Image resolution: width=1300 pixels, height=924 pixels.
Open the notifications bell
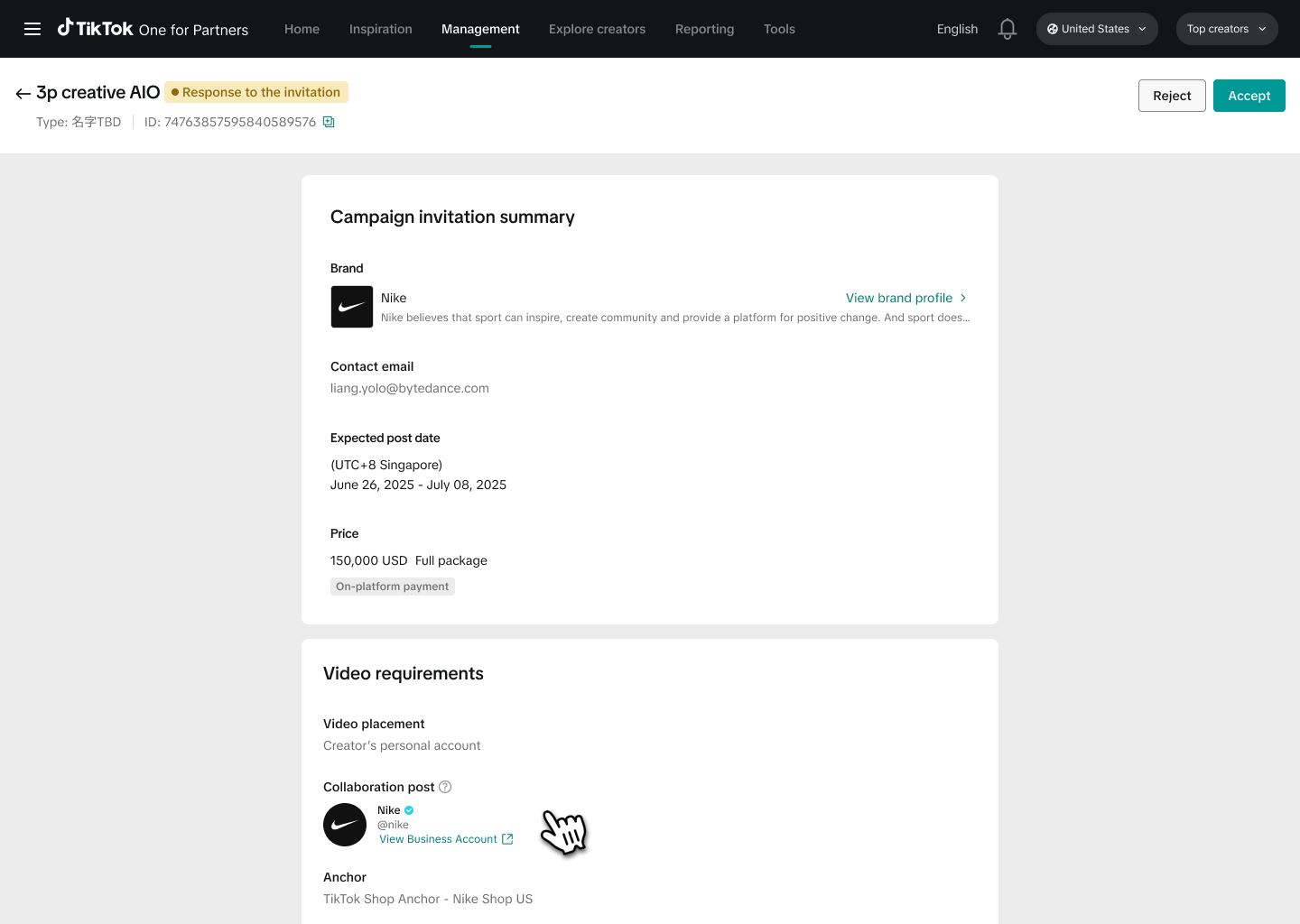coord(1007,29)
